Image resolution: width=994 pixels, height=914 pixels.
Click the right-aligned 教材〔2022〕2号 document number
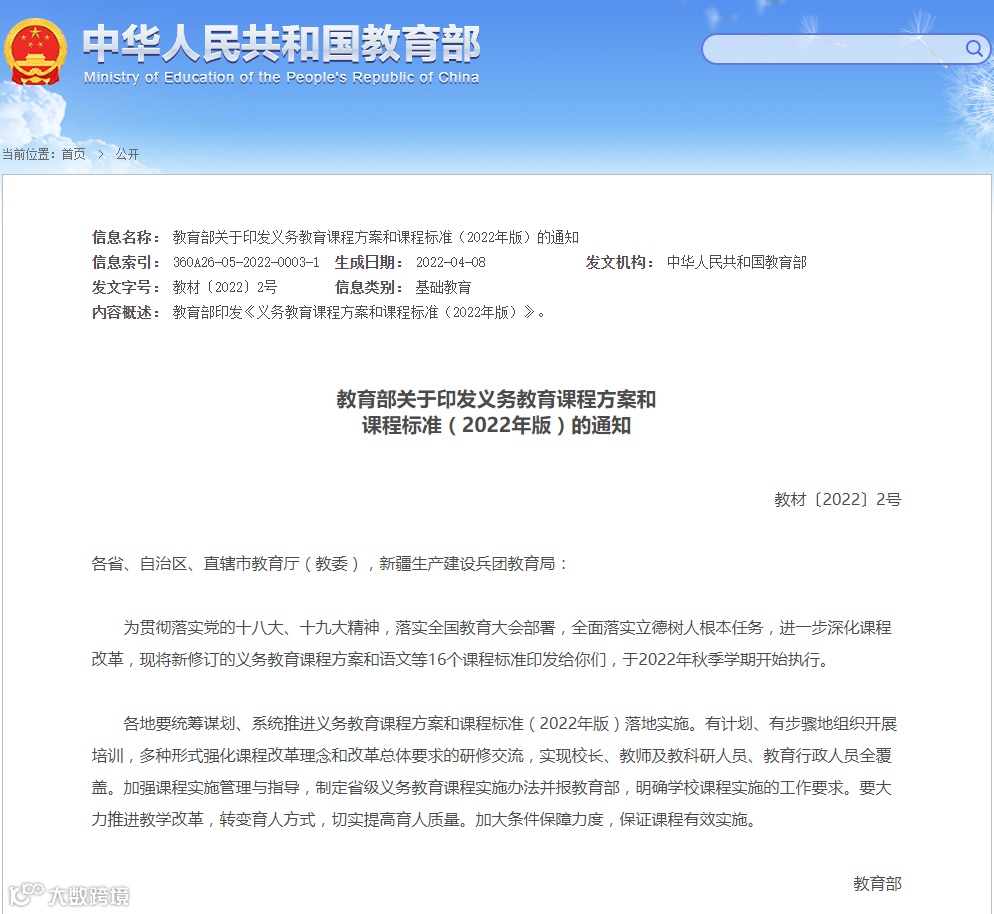coord(837,499)
